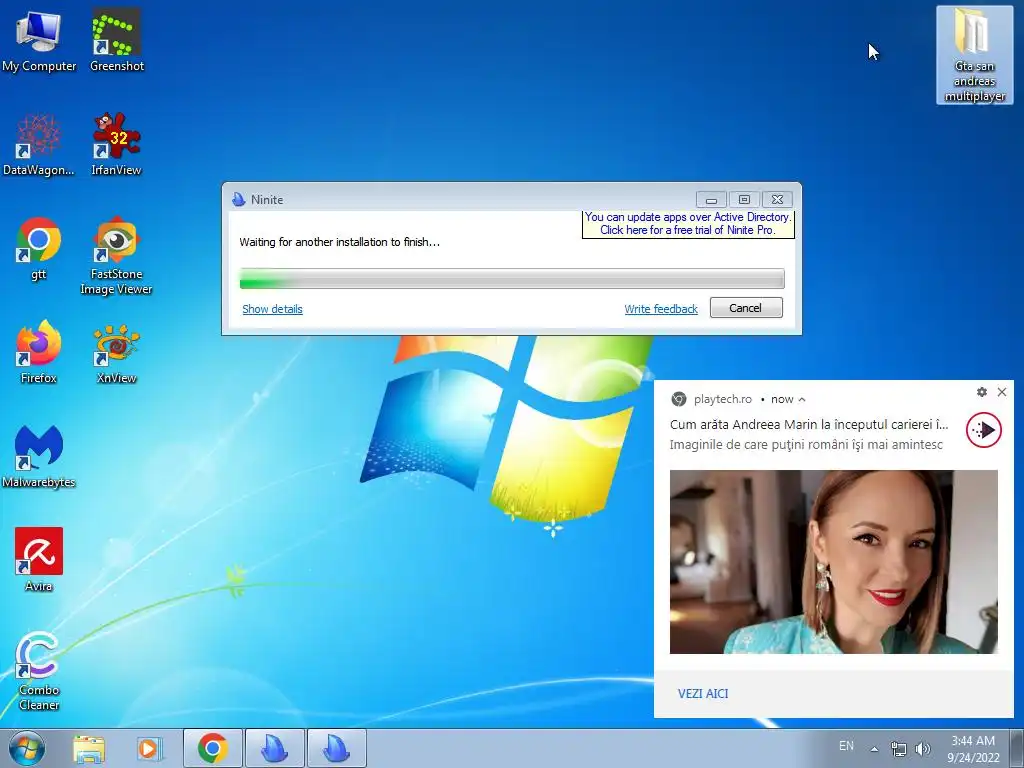The width and height of the screenshot is (1024, 768).
Task: Collapse the notification via chevron beside now
Action: tap(802, 400)
